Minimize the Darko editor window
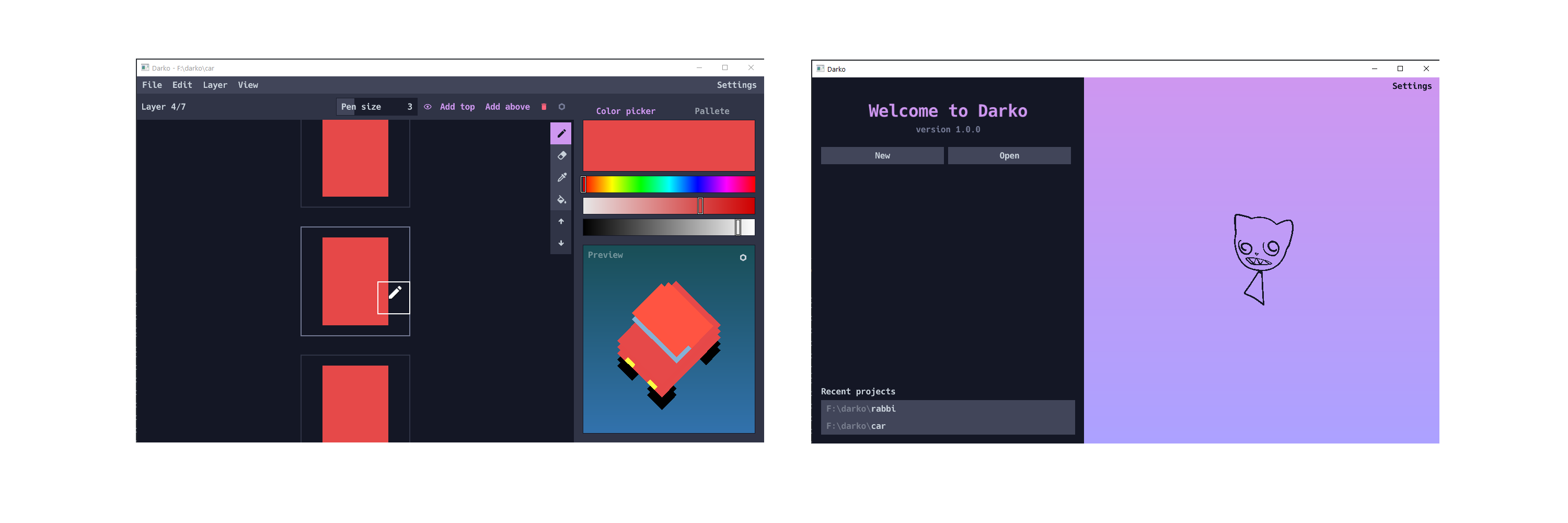Screen dimensions: 1568x523 tap(699, 67)
